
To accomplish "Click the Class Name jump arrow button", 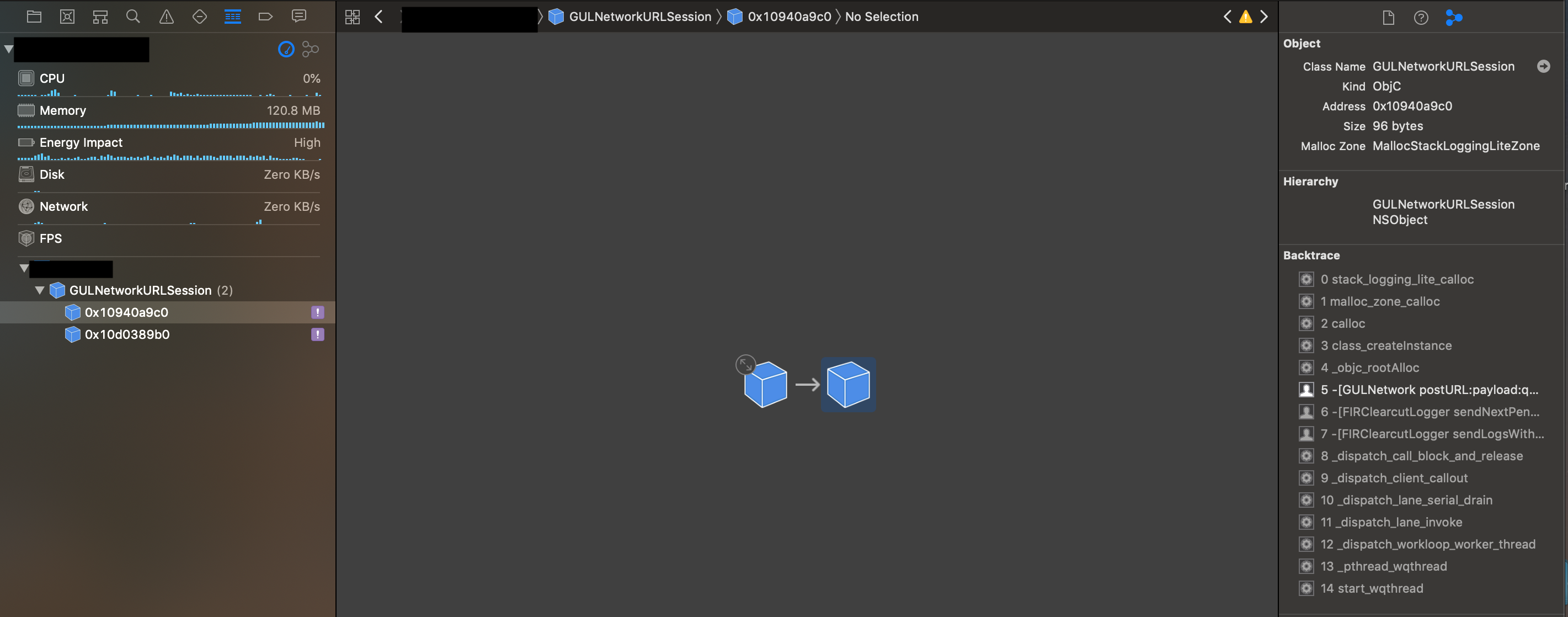I will click(x=1543, y=66).
